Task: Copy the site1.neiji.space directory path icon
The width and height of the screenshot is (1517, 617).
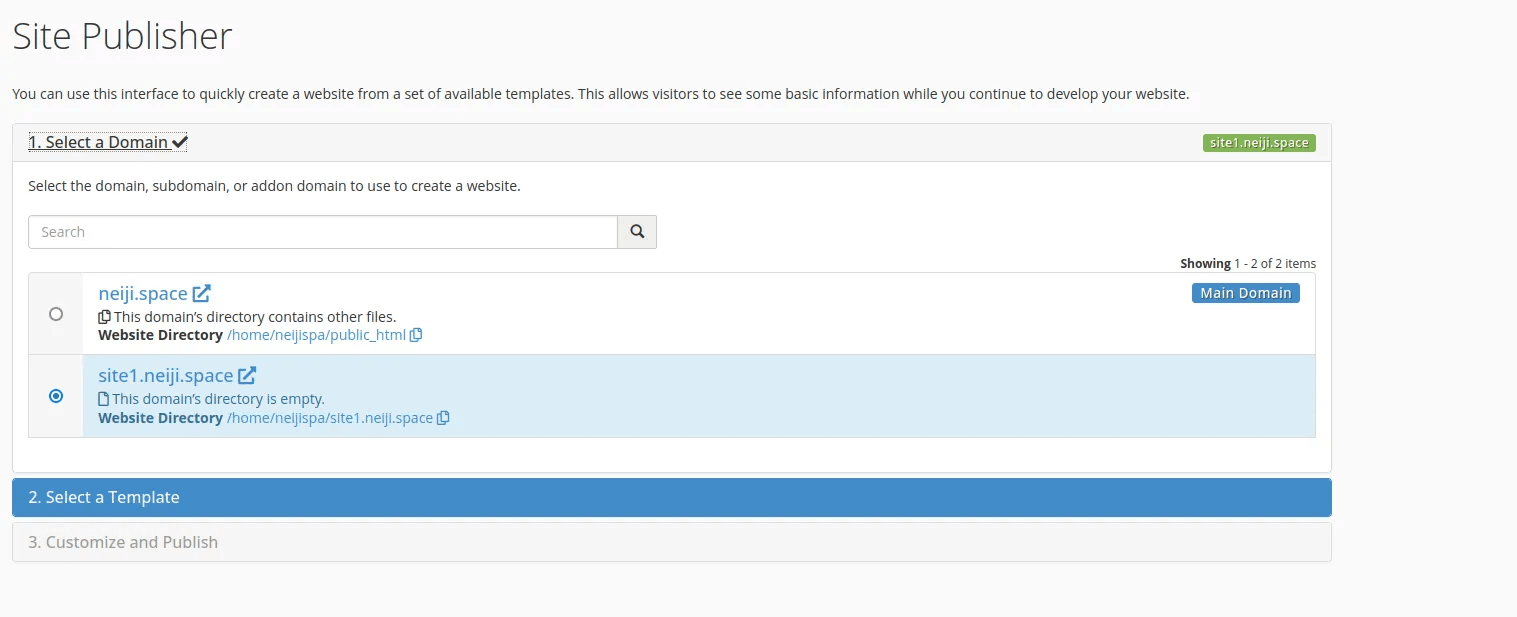Action: 443,418
